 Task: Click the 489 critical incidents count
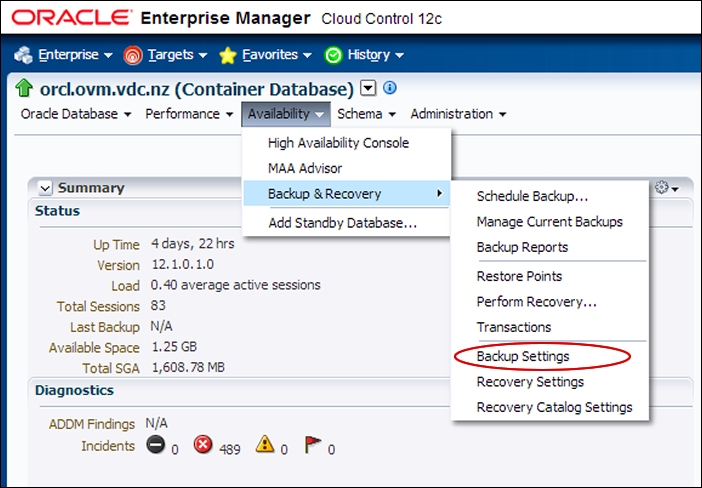[230, 449]
